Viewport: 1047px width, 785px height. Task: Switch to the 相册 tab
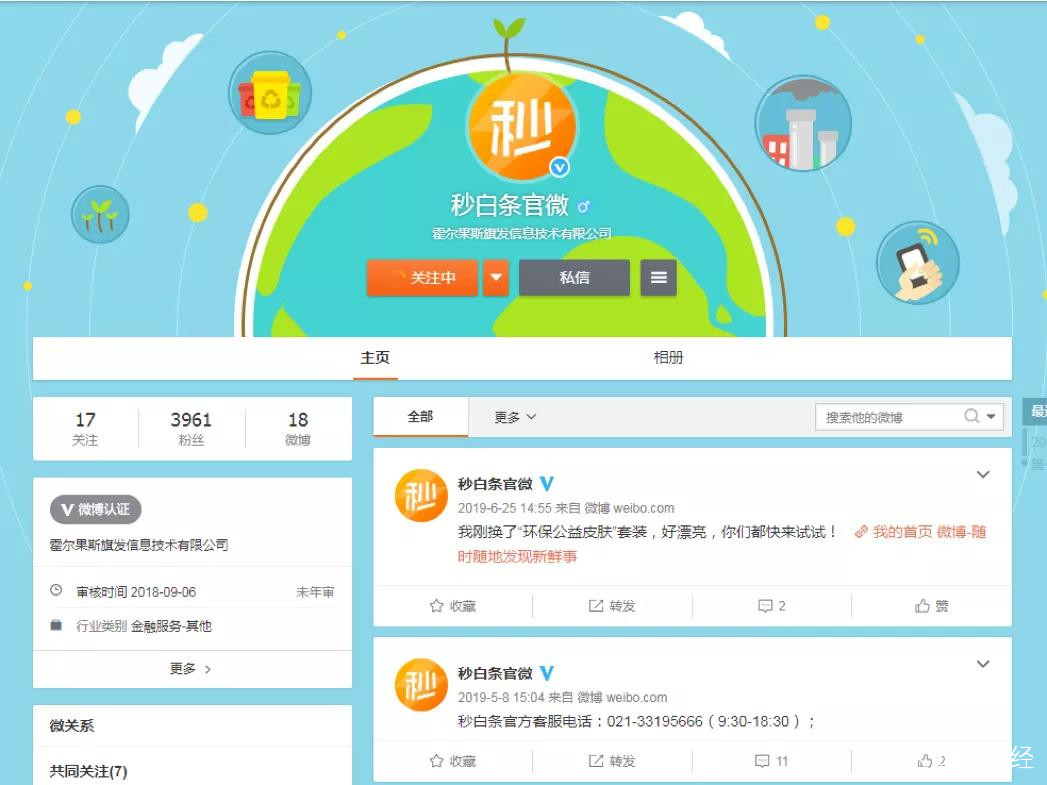pos(668,358)
